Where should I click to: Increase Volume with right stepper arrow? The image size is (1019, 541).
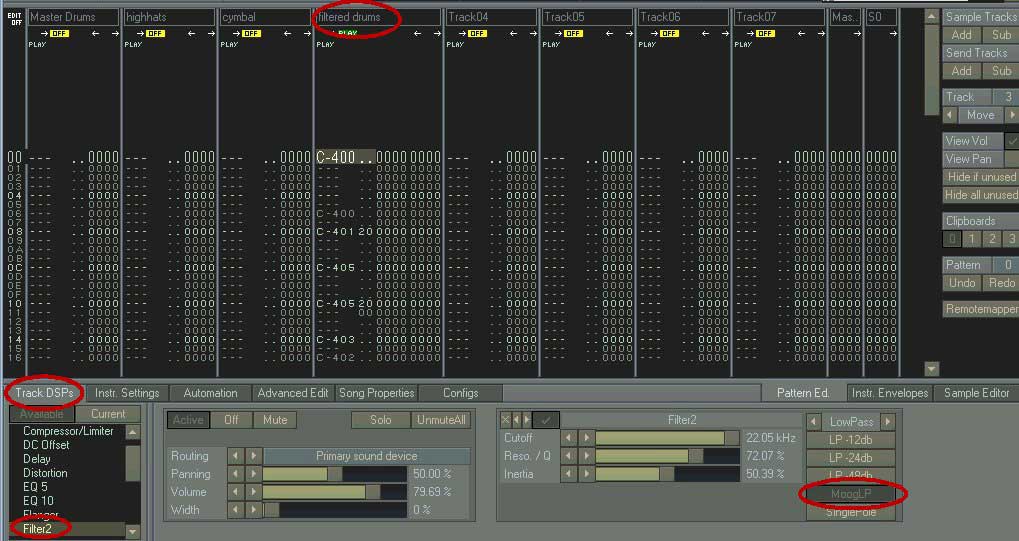pos(254,492)
